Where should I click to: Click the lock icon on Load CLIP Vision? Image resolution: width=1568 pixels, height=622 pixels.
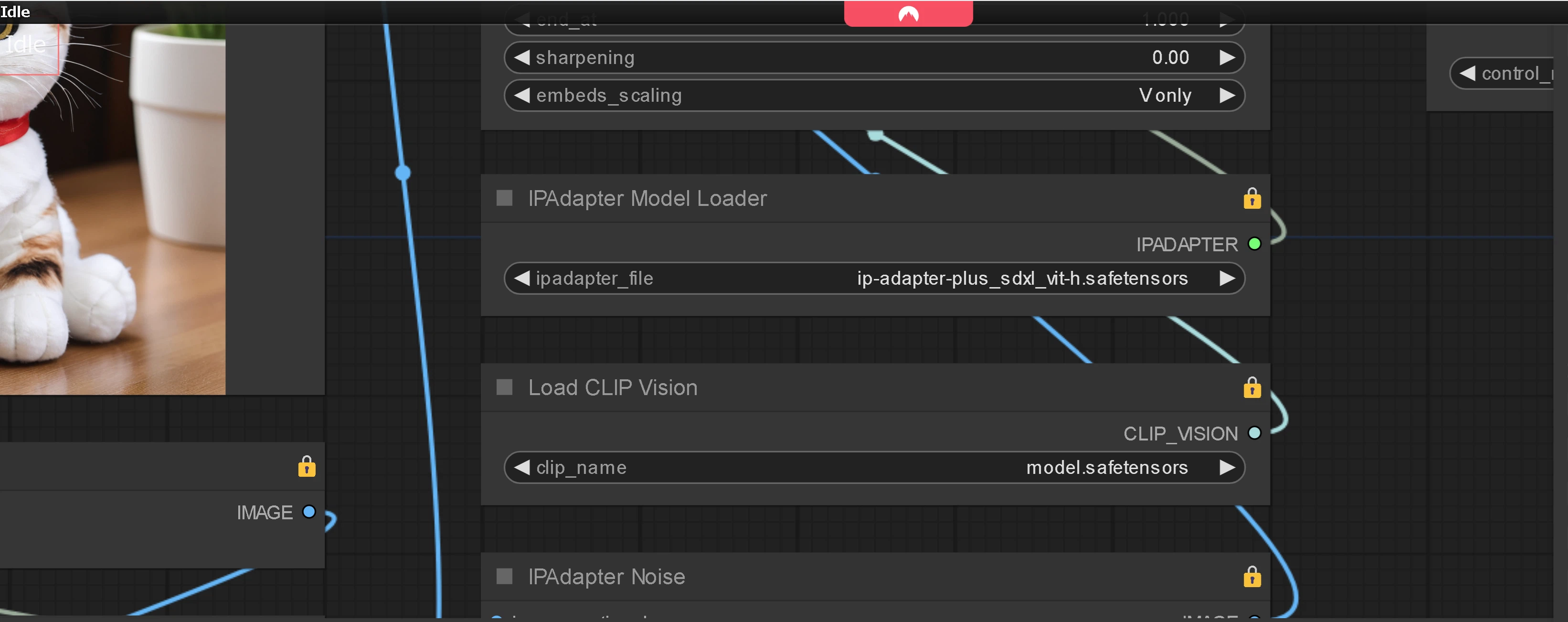click(1251, 387)
